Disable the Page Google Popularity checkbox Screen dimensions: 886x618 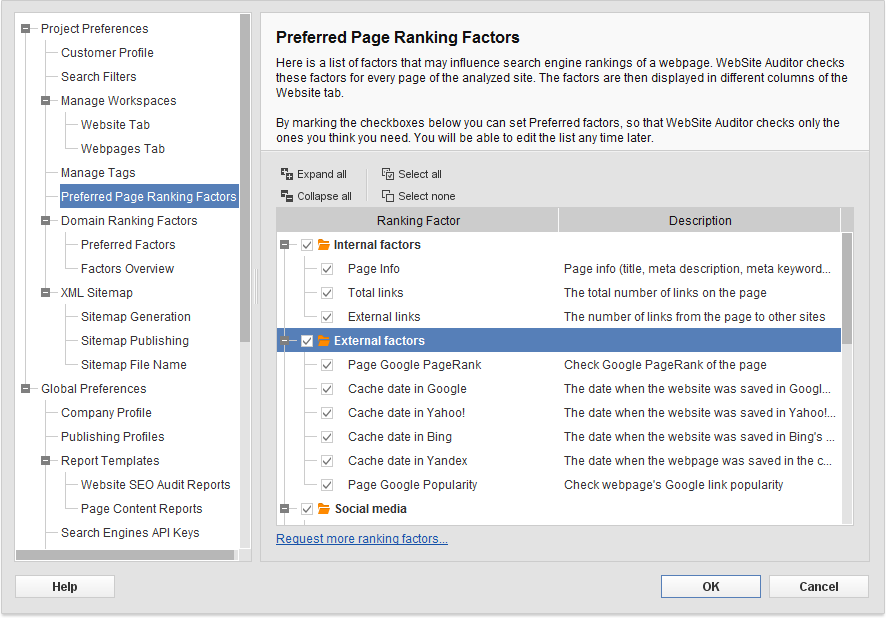[x=327, y=485]
